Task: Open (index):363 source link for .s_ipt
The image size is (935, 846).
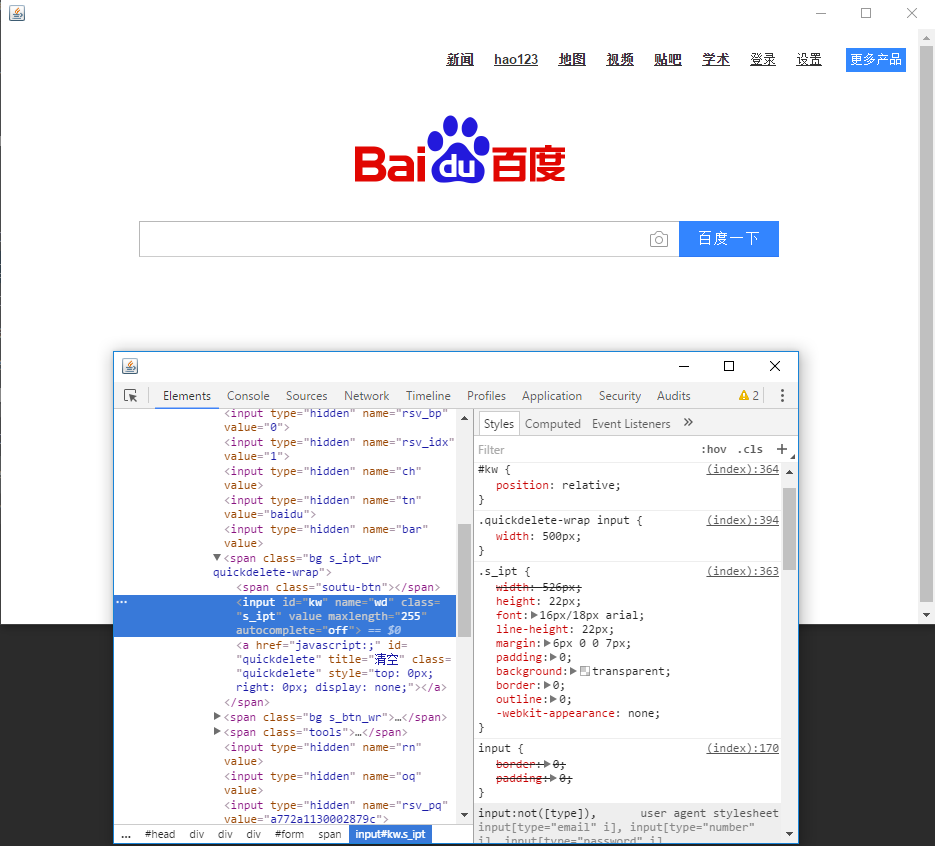Action: click(x=742, y=571)
